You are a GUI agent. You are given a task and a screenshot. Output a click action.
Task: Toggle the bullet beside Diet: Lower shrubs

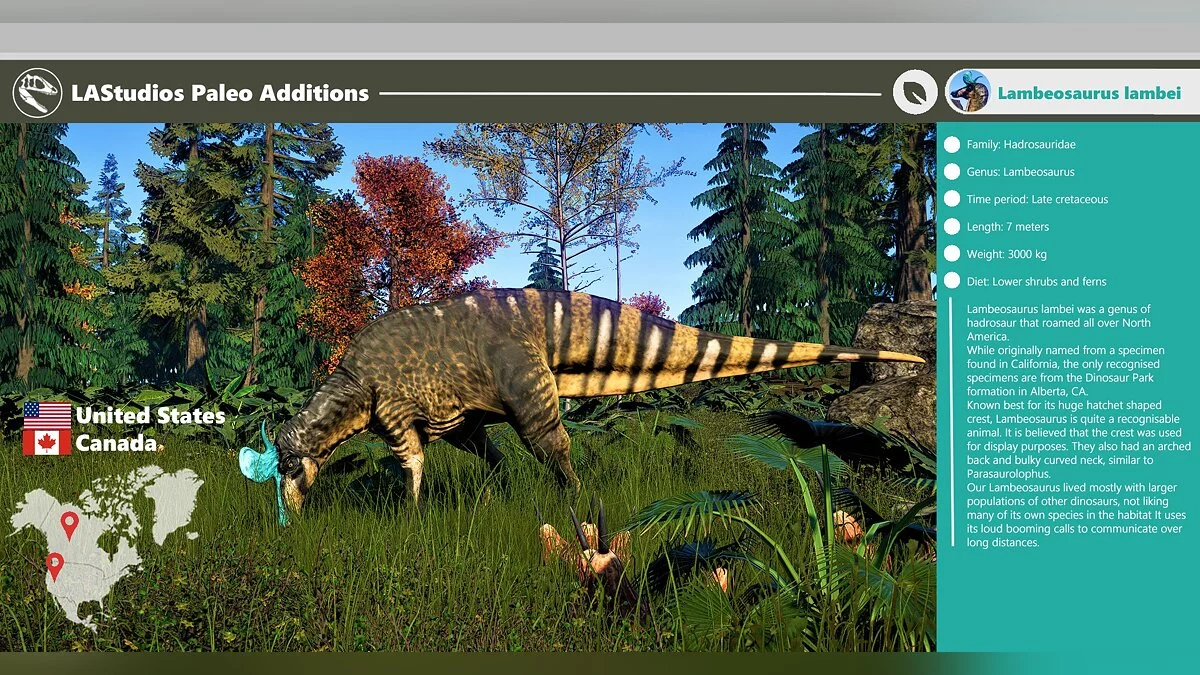click(x=951, y=281)
